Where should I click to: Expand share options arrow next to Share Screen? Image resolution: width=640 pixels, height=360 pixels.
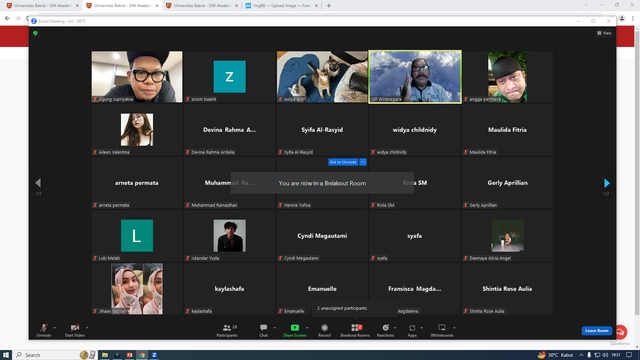point(307,327)
